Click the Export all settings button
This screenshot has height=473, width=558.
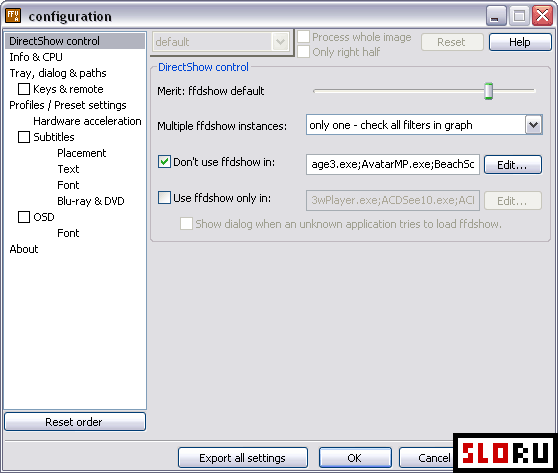[x=242, y=458]
